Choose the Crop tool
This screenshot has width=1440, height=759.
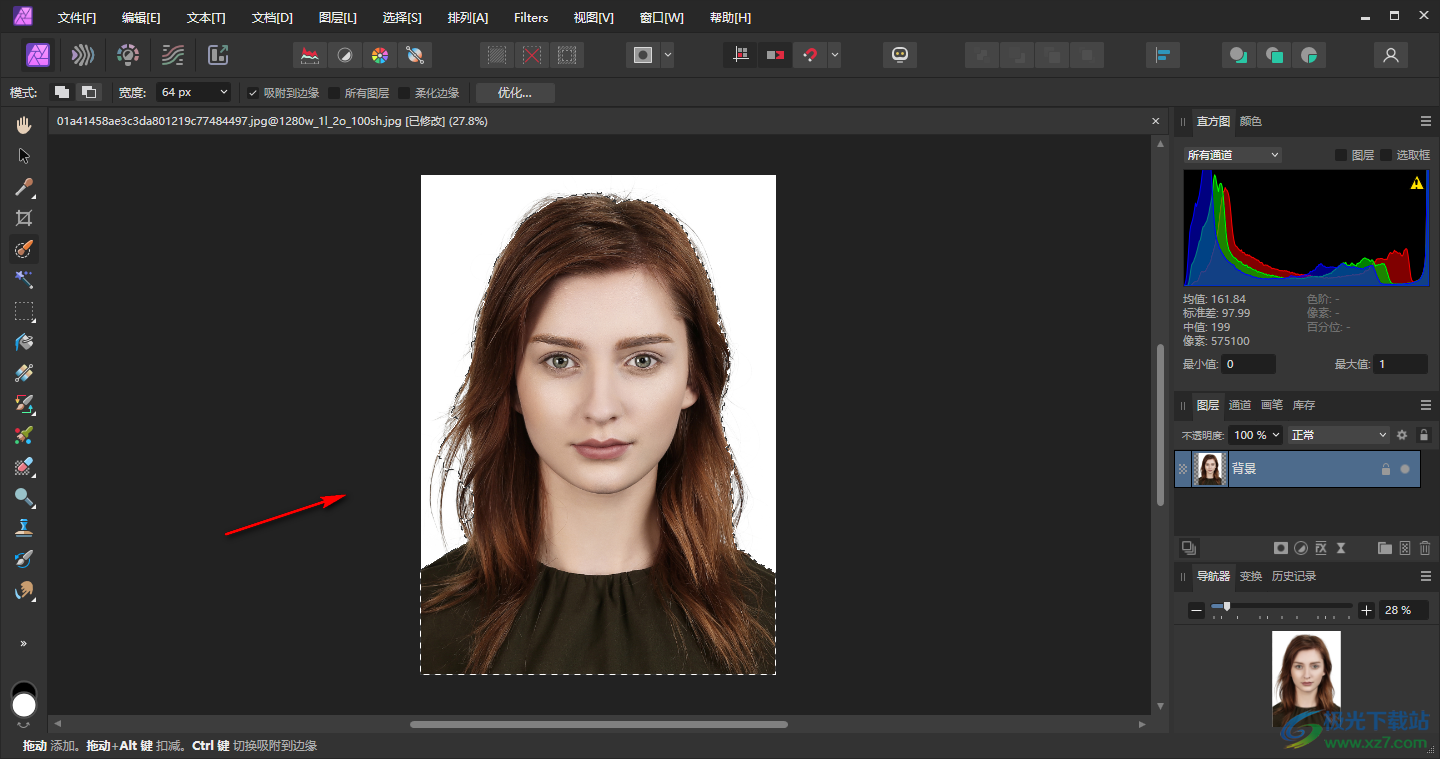pos(24,218)
